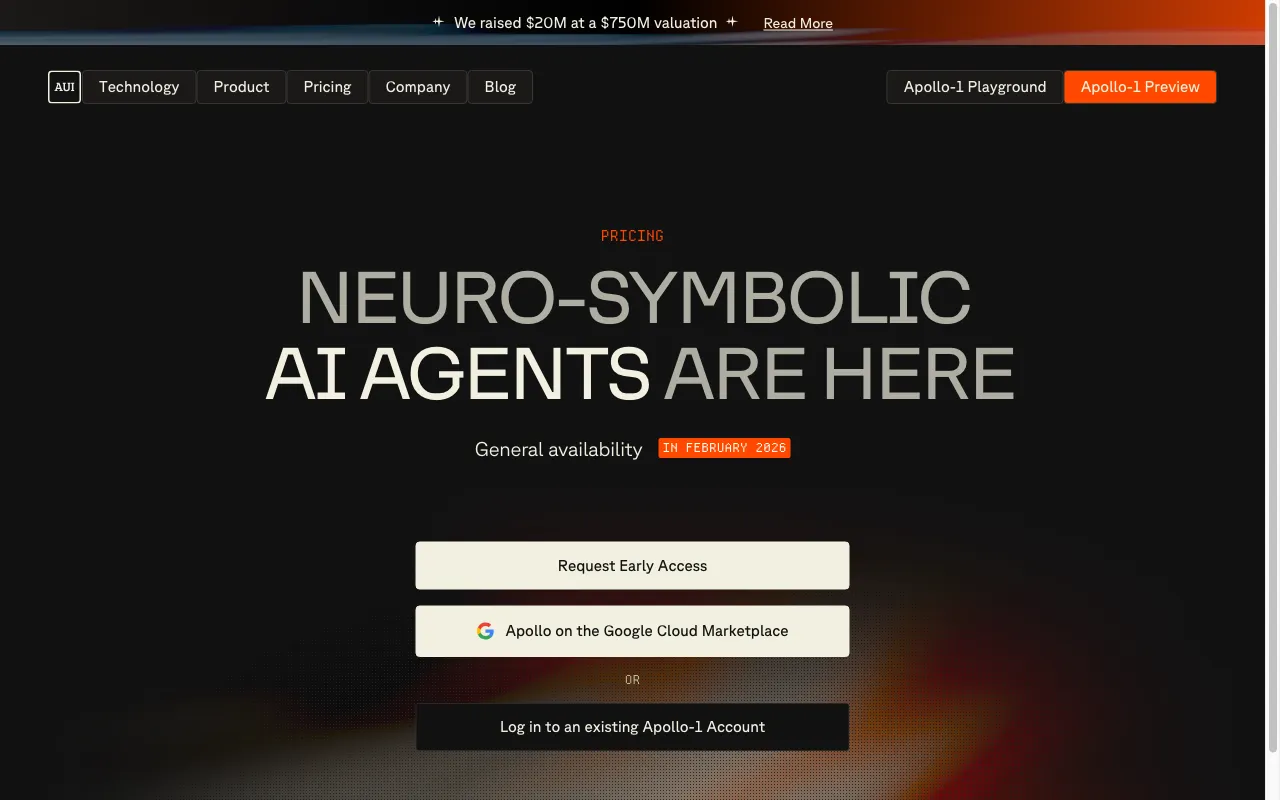Image resolution: width=1280 pixels, height=800 pixels.
Task: Click the "IN FEBRUARY 2026" badge
Action: 724,448
